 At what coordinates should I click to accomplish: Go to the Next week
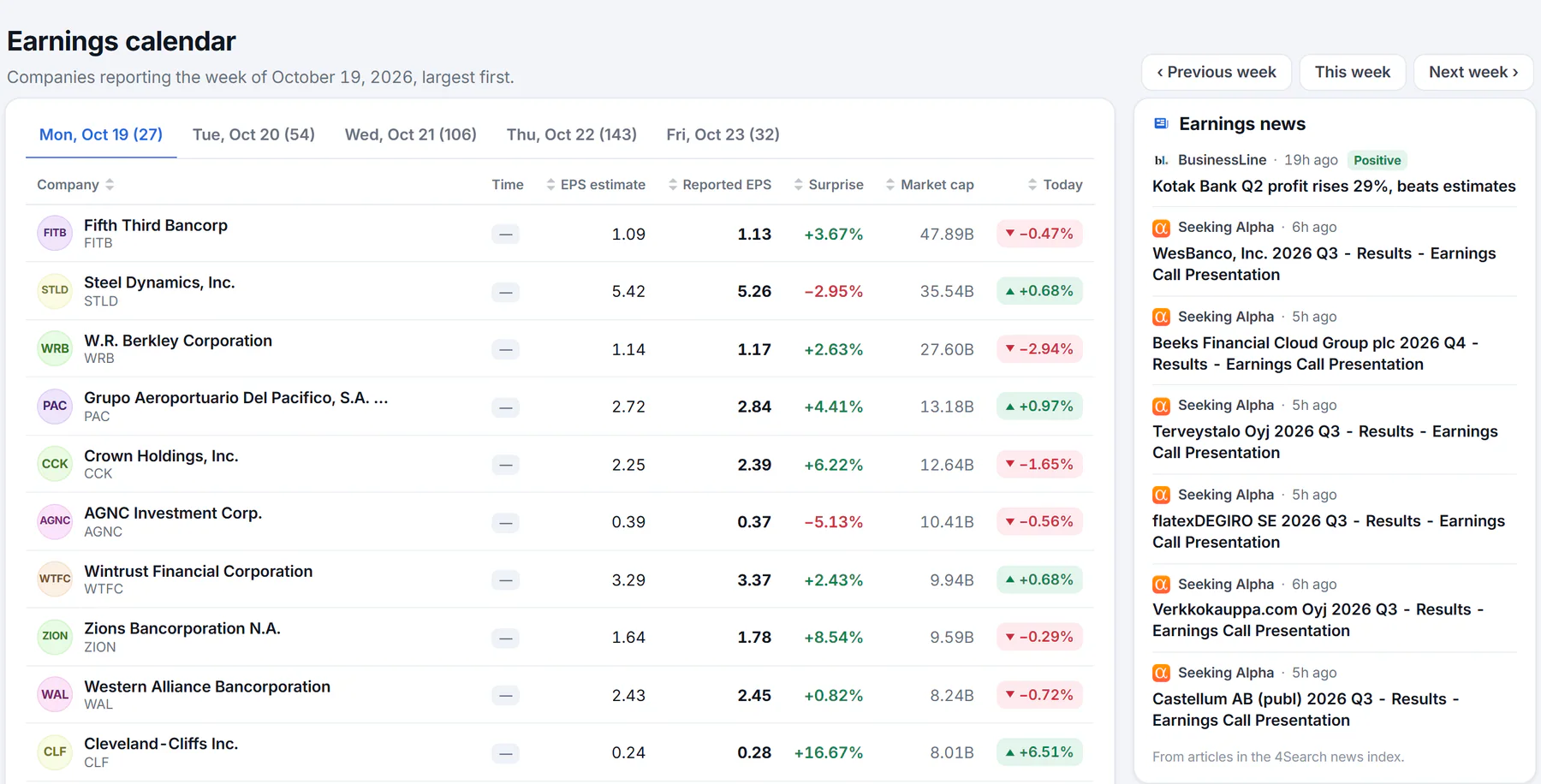click(x=1473, y=72)
